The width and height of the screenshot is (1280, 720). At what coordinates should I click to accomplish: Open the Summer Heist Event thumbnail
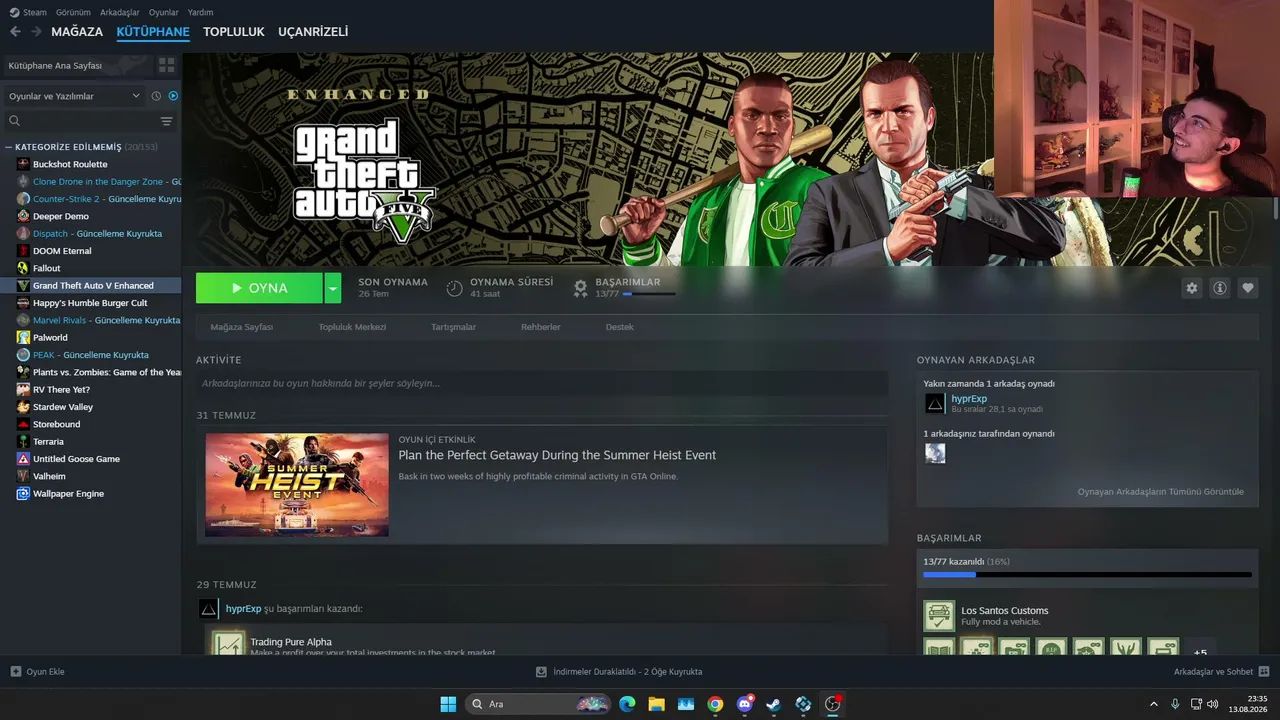[x=297, y=485]
